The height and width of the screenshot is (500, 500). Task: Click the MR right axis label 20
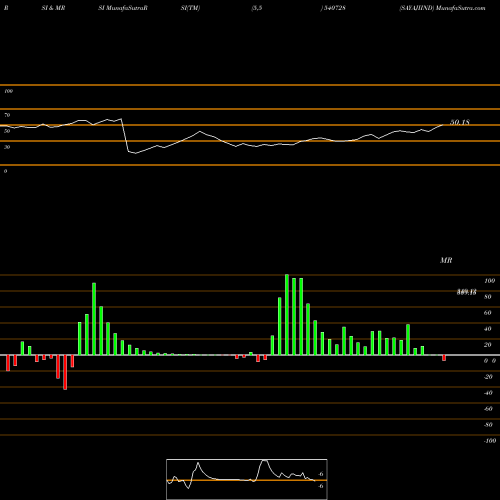488,345
